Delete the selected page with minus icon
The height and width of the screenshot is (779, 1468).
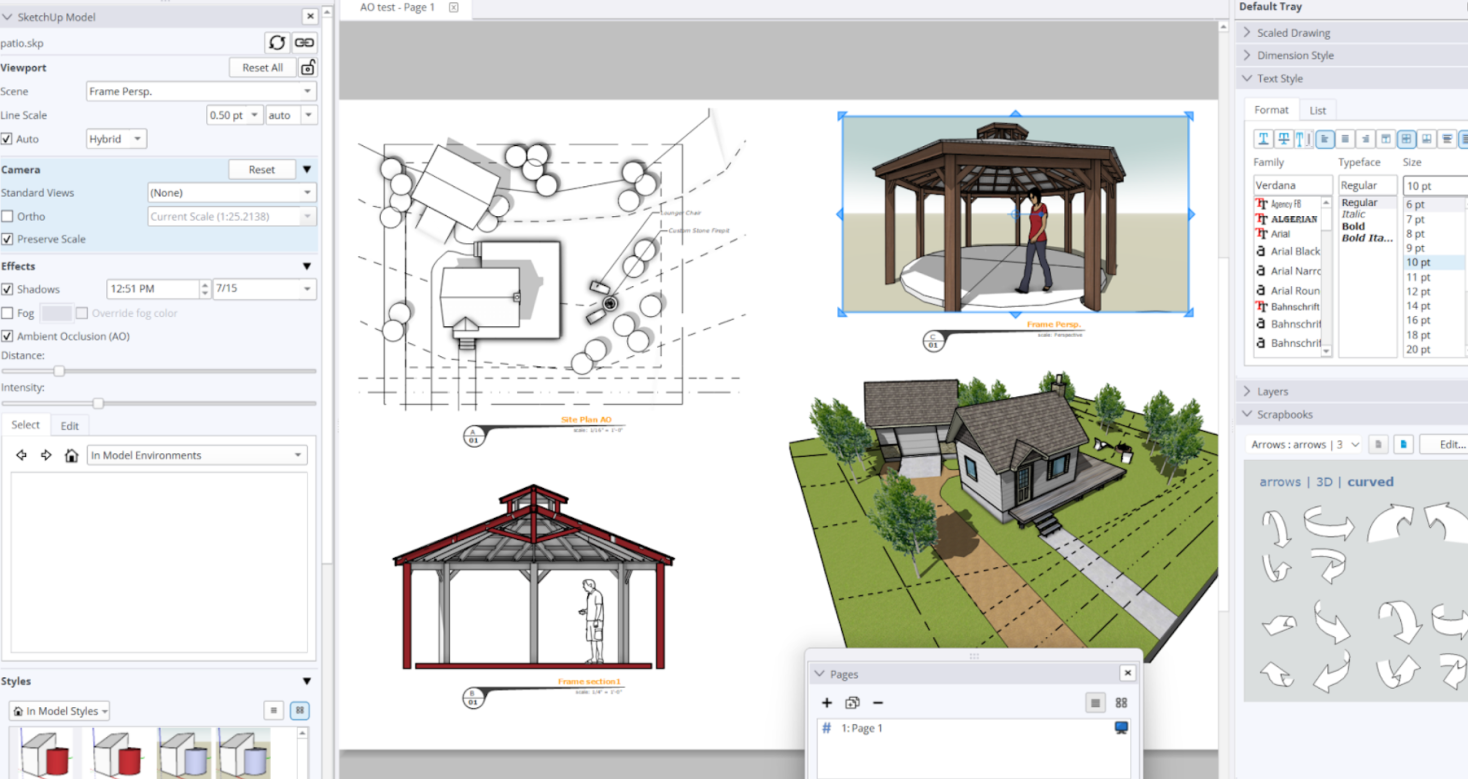point(878,703)
